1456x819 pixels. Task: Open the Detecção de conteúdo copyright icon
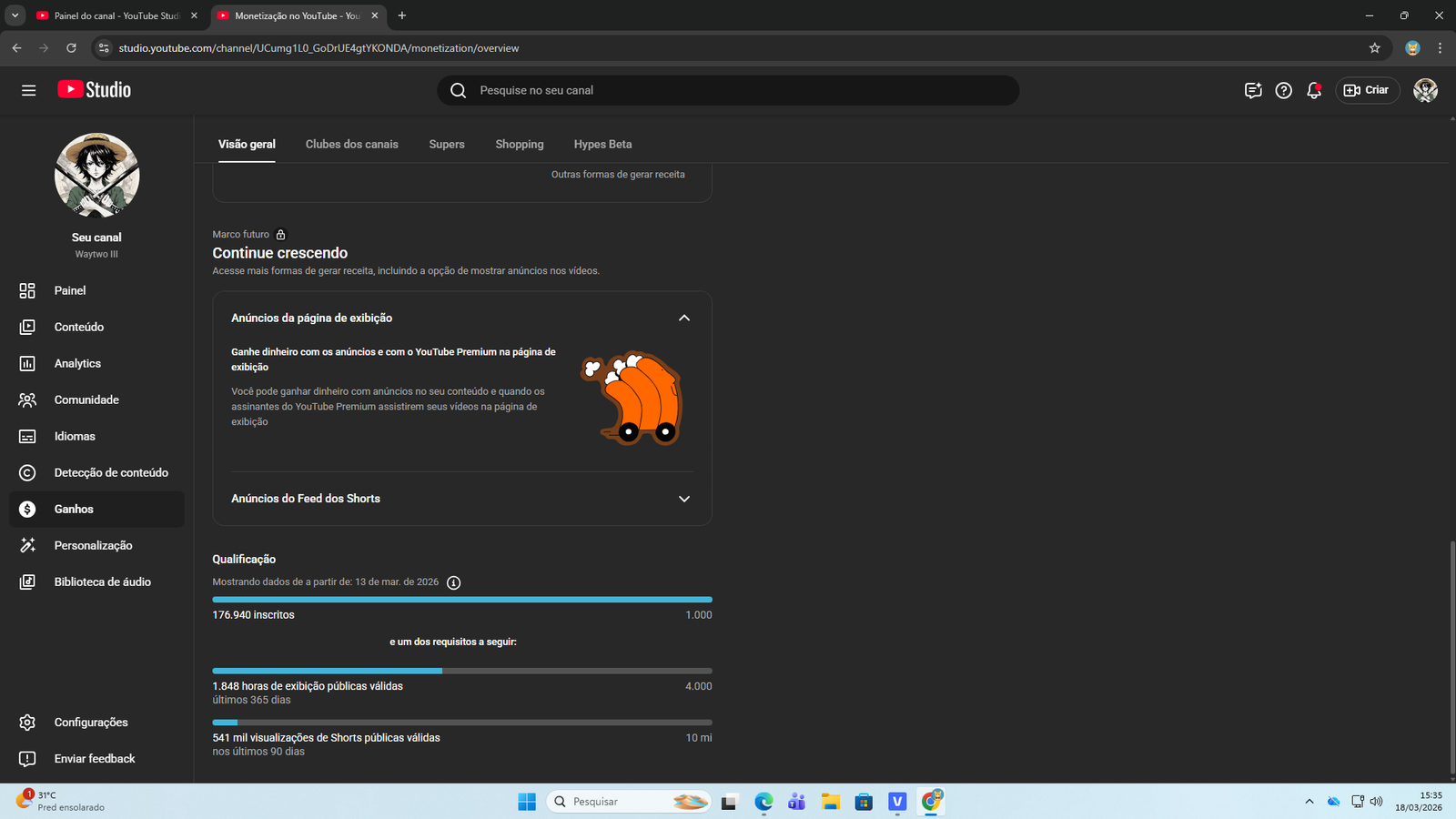click(27, 472)
